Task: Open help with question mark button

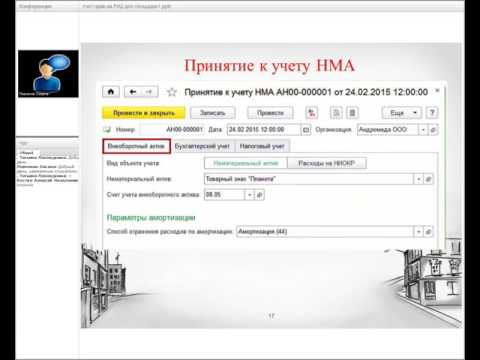Action: (432, 113)
